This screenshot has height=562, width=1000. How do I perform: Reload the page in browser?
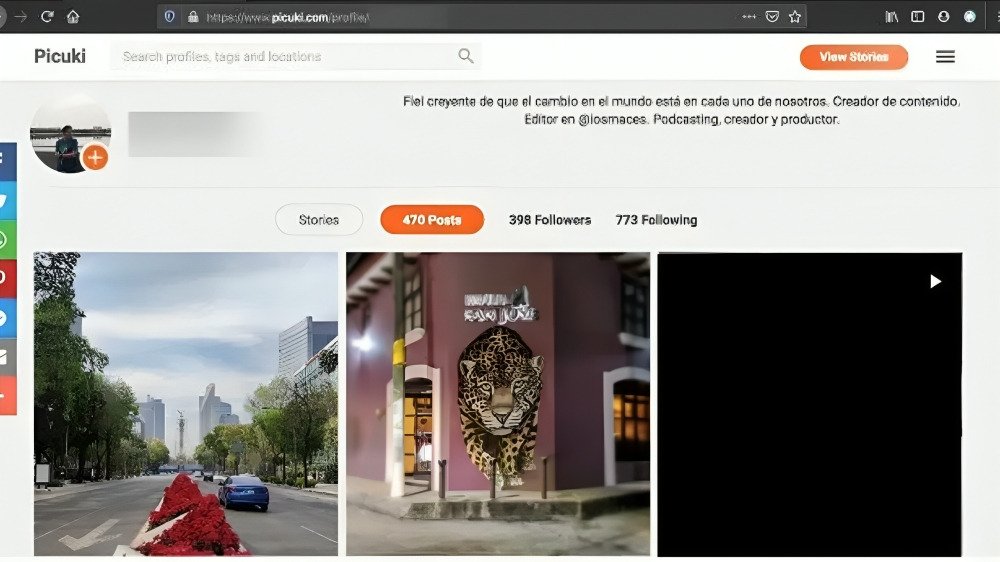tap(46, 17)
